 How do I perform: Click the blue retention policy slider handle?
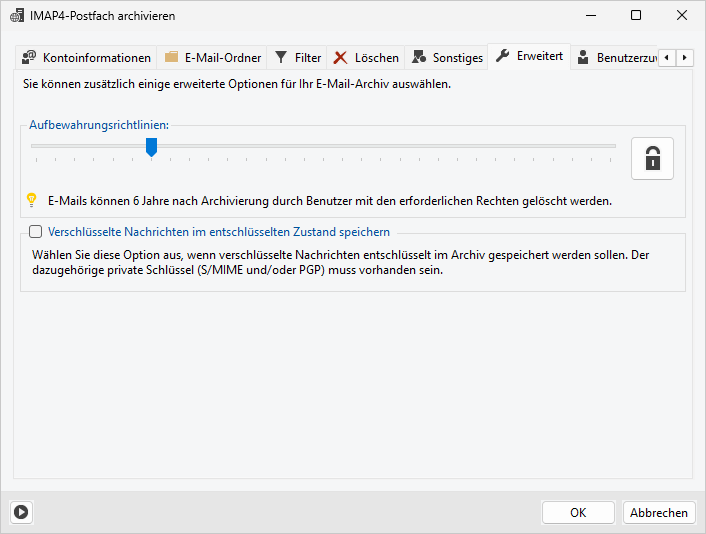[151, 147]
